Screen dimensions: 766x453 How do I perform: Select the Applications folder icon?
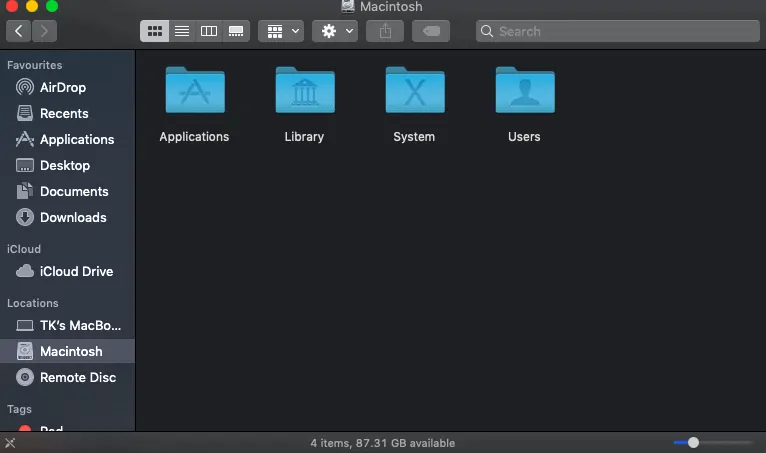tap(195, 90)
